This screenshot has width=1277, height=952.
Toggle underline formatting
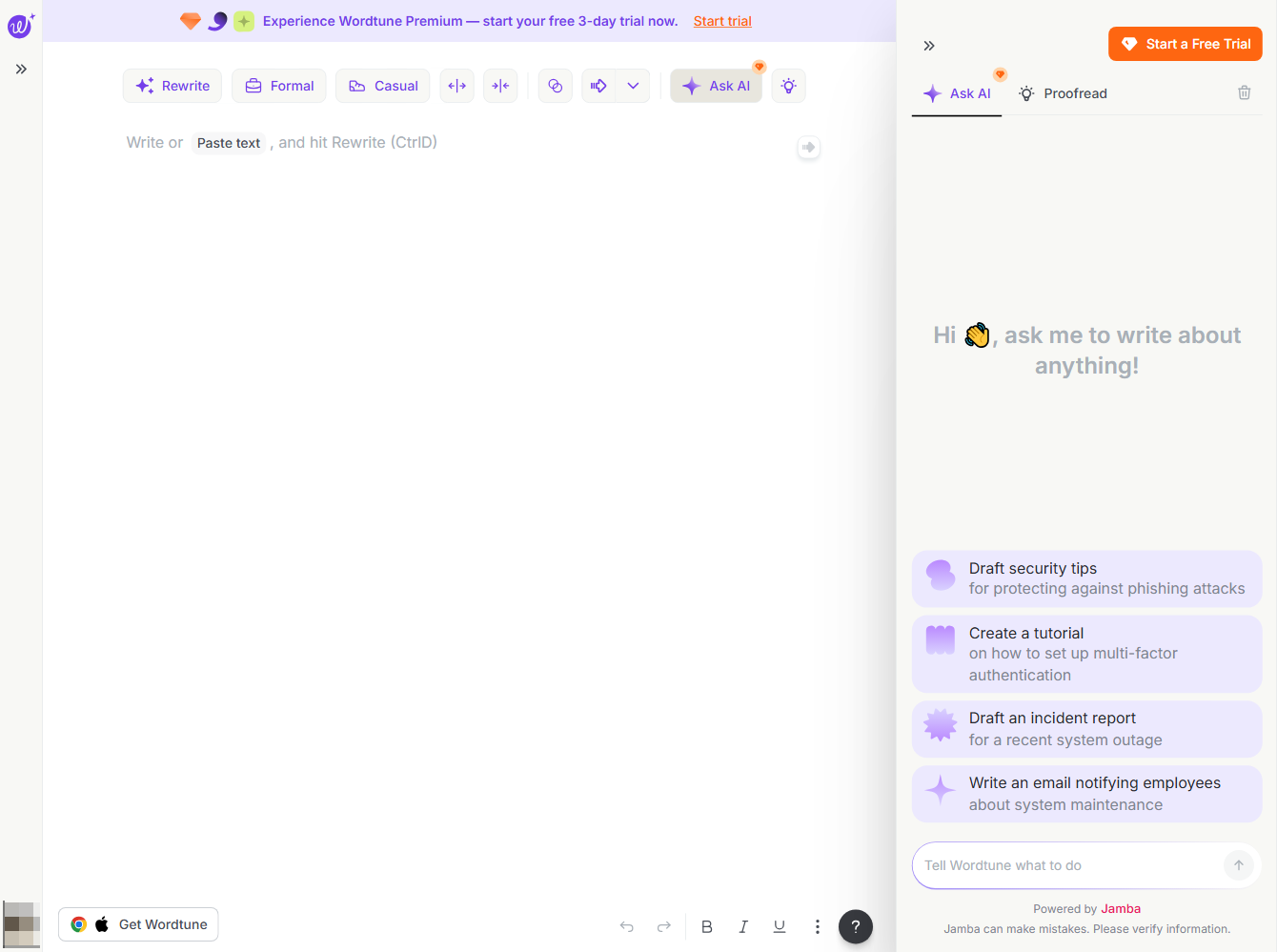780,926
